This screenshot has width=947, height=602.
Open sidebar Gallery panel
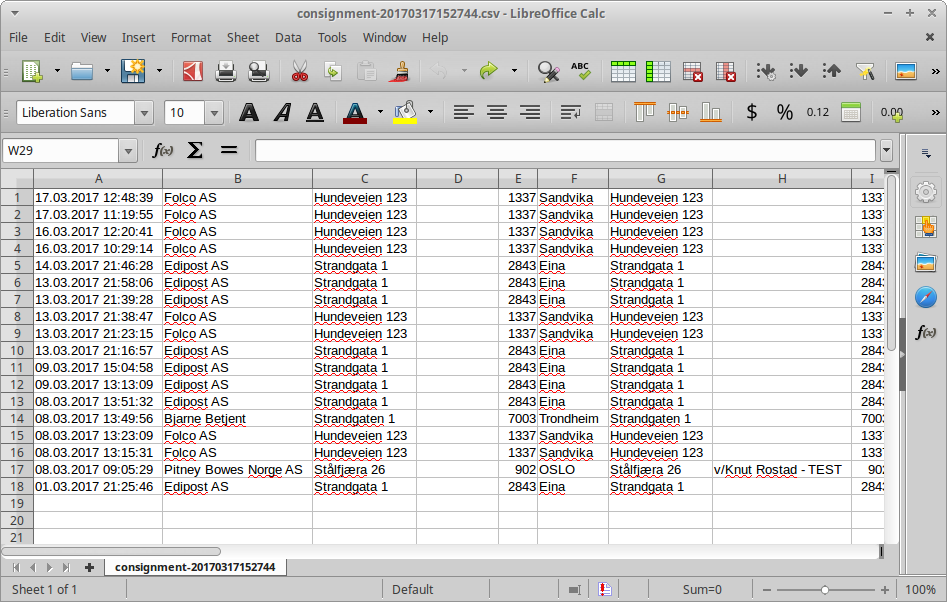point(925,263)
